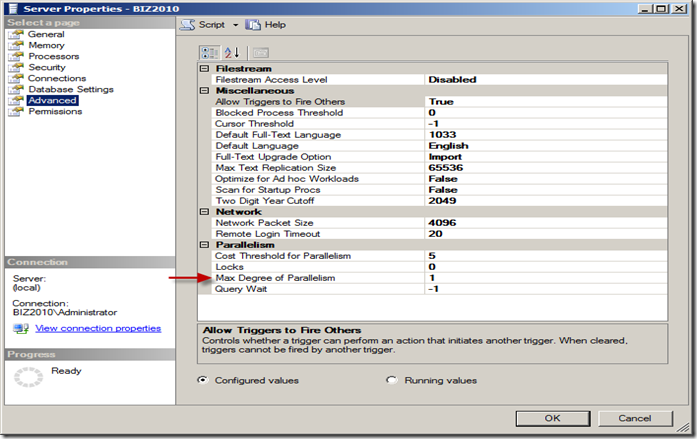Viewport: 697px width, 439px height.
Task: Click the Database Settings page icon
Action: click(16, 89)
